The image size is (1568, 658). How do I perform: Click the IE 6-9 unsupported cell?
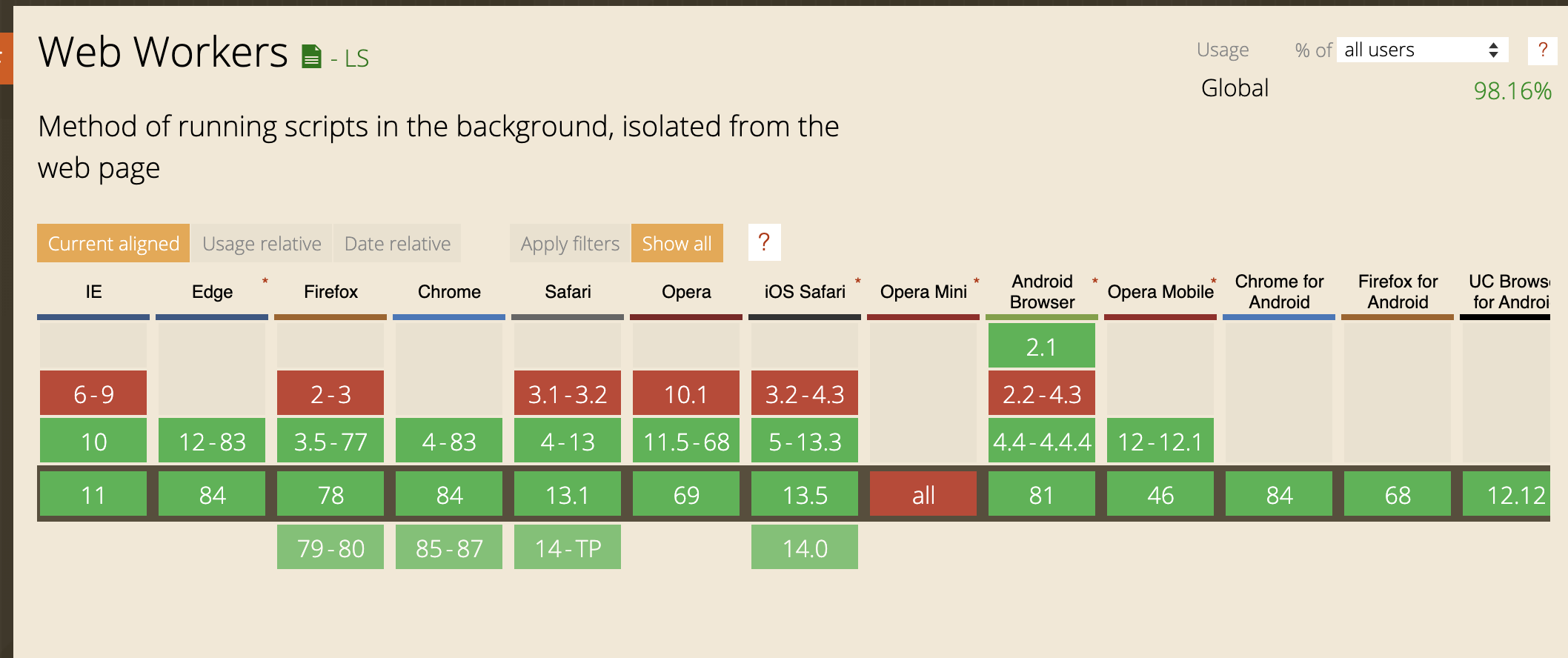click(93, 393)
